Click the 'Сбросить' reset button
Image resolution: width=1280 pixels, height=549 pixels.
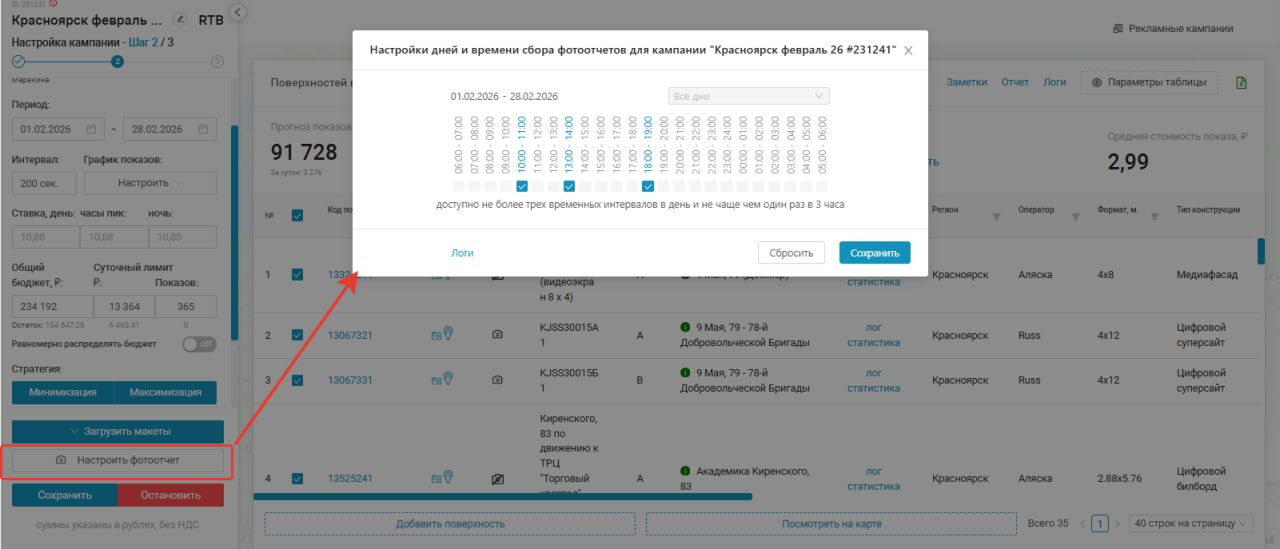pyautogui.click(x=791, y=253)
